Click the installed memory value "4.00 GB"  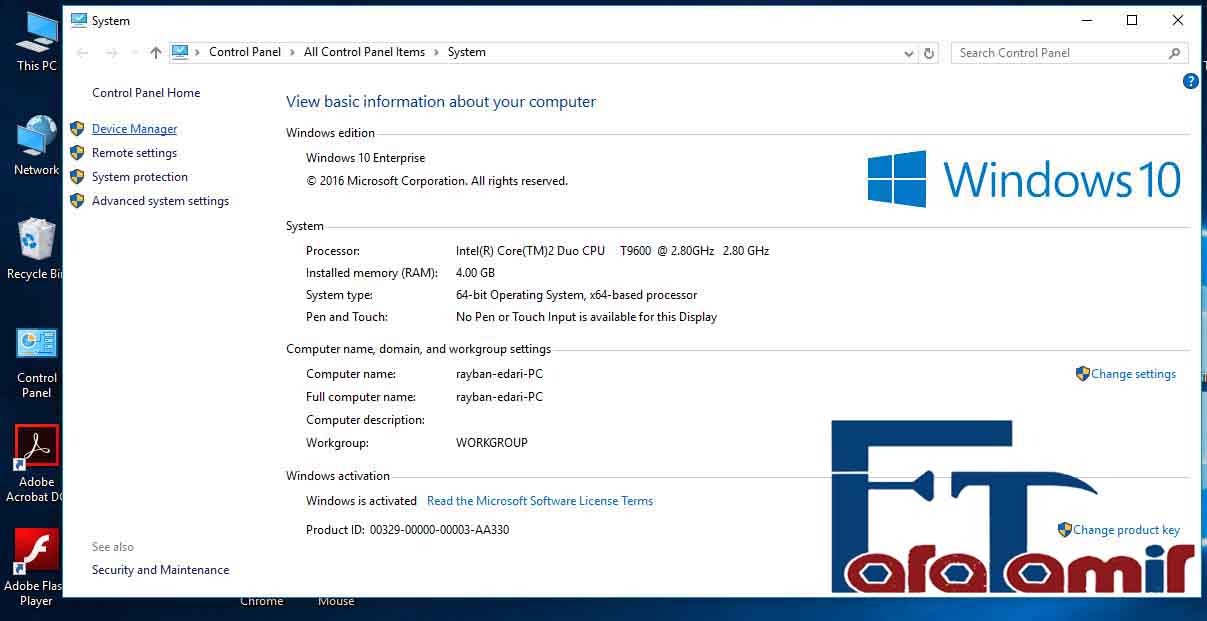[x=475, y=273]
